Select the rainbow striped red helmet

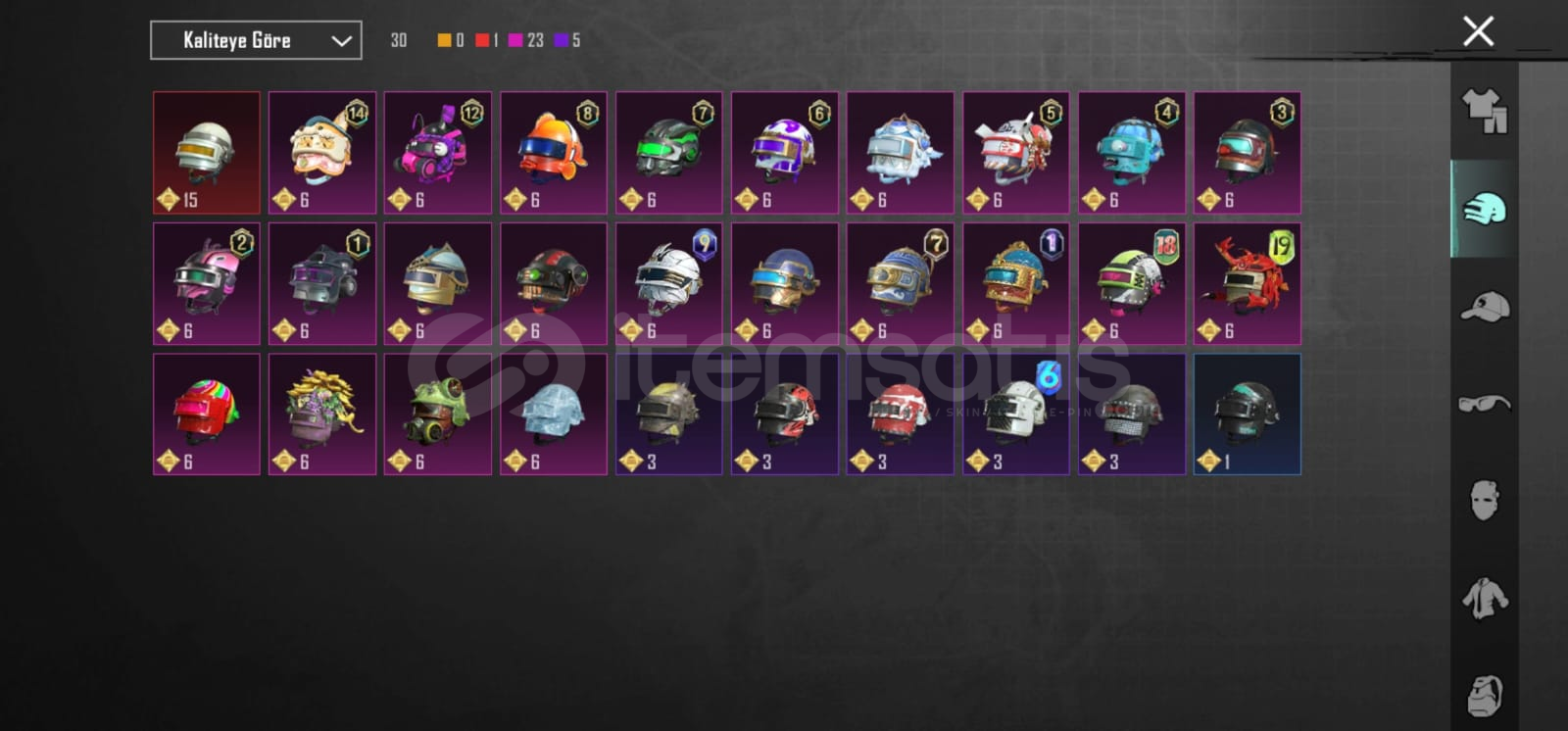207,414
